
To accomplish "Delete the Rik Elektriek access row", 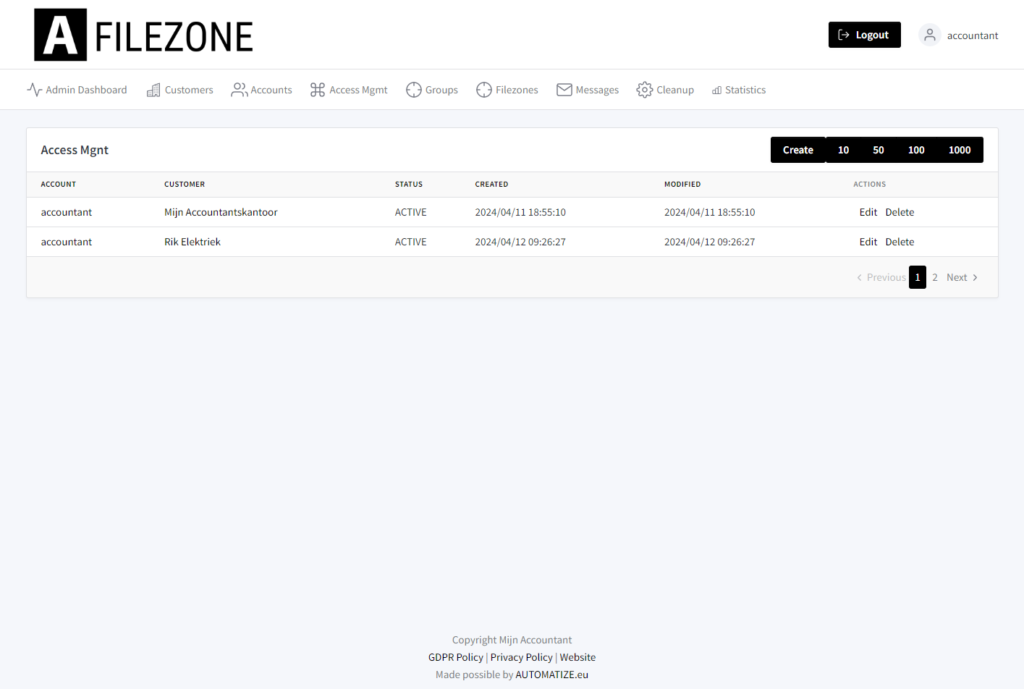I will click(x=899, y=242).
